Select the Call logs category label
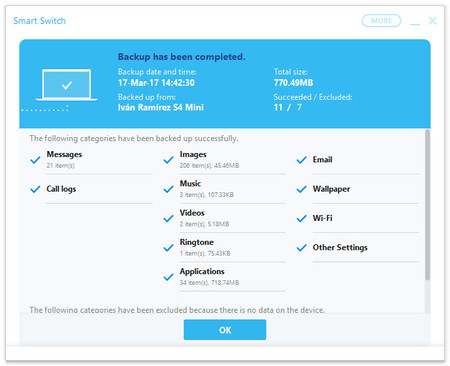450x366 pixels. 61,189
